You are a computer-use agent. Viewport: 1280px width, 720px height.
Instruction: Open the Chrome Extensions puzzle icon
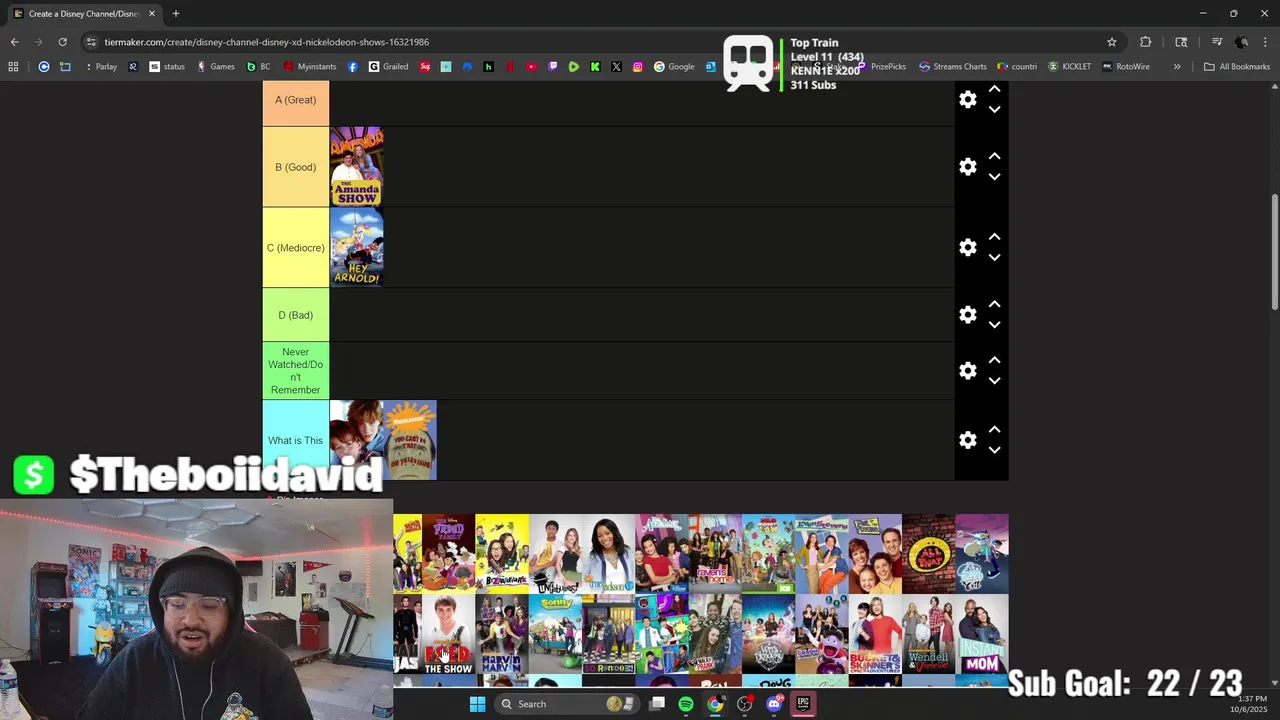point(1145,42)
